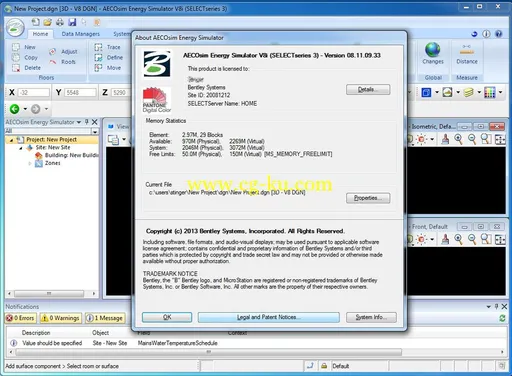Toggle the 0 Errors filter
Viewport: 512px width, 376px height.
20,318
